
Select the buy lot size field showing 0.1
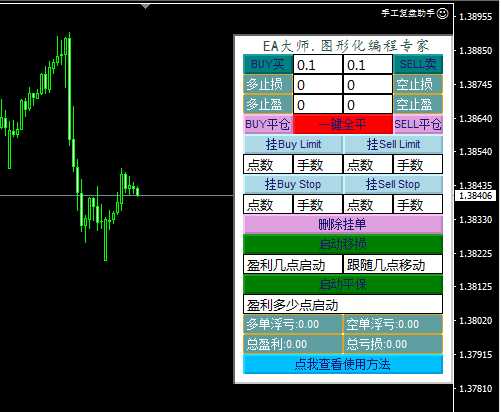tap(318, 64)
